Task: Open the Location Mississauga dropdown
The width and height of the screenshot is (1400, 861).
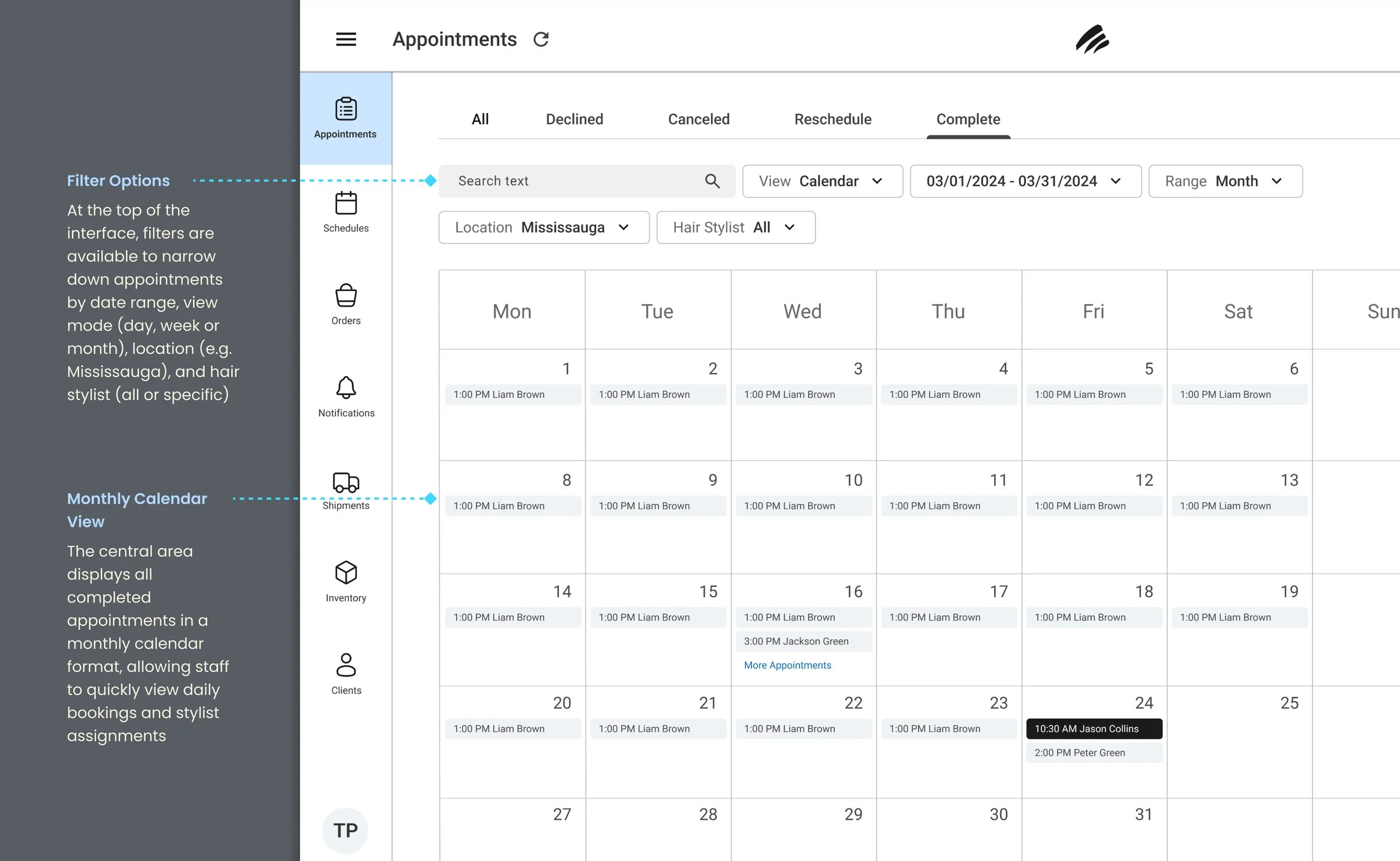Action: [543, 227]
